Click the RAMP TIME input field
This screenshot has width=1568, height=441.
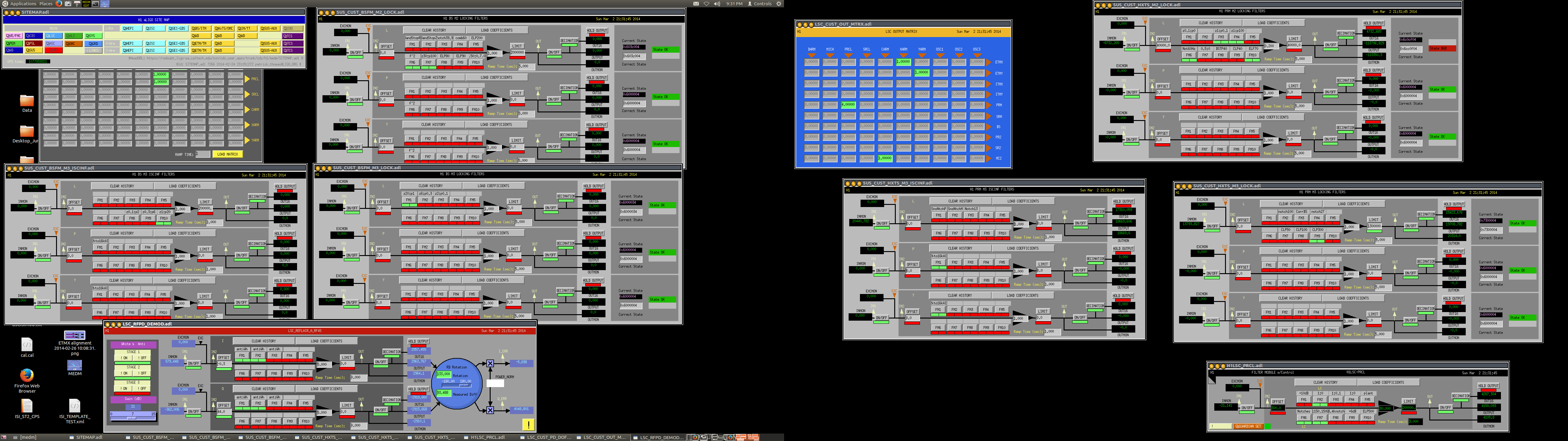[x=203, y=154]
